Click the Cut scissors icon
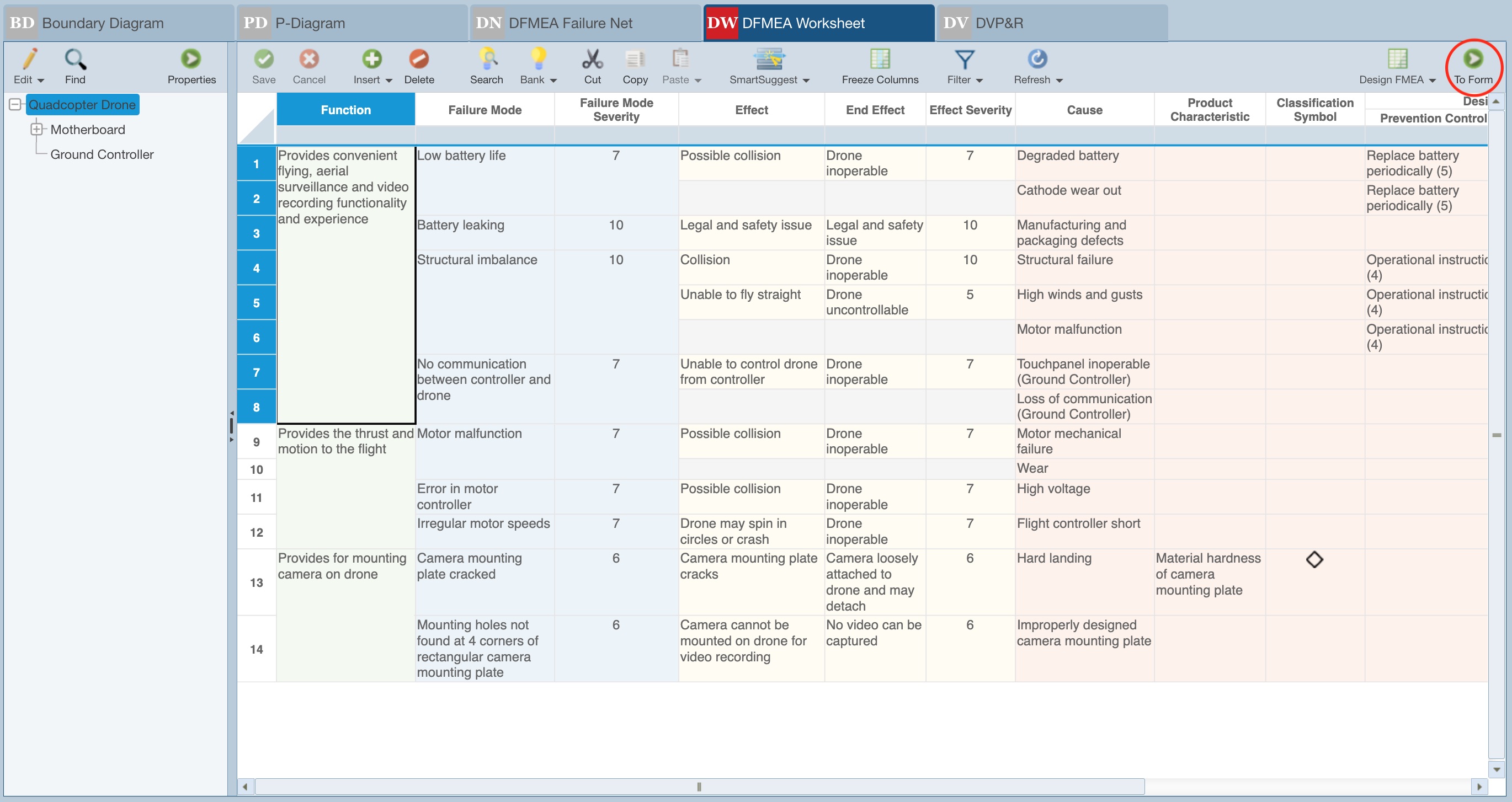This screenshot has height=802, width=1512. tap(592, 59)
